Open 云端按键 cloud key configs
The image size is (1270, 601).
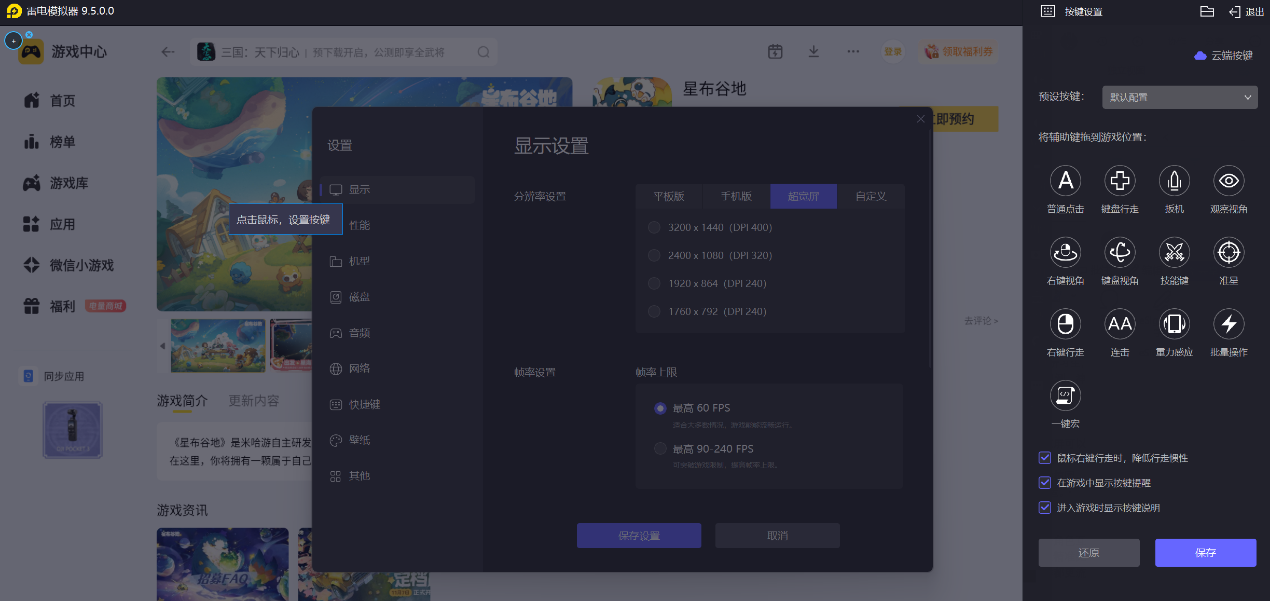pyautogui.click(x=1223, y=56)
